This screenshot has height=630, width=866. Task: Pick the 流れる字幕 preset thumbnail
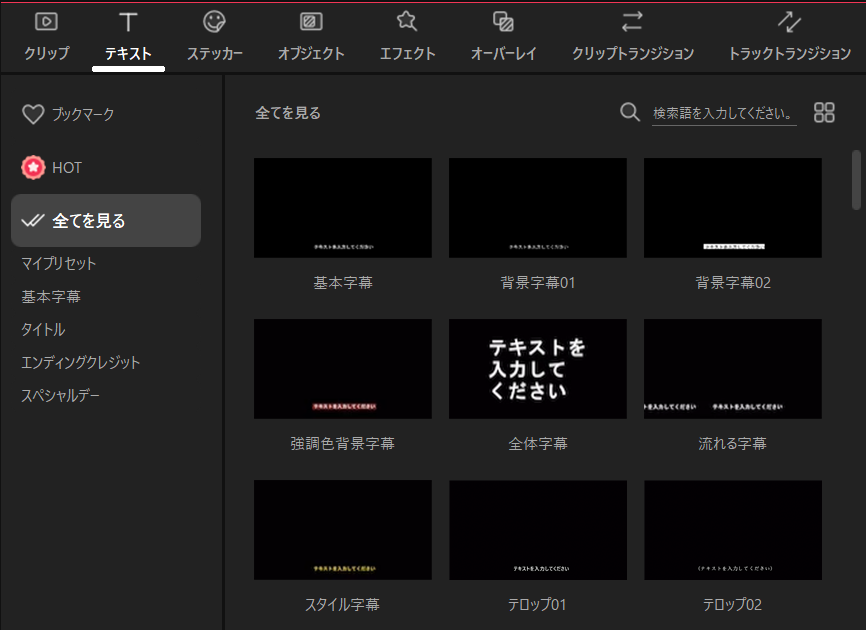[732, 369]
